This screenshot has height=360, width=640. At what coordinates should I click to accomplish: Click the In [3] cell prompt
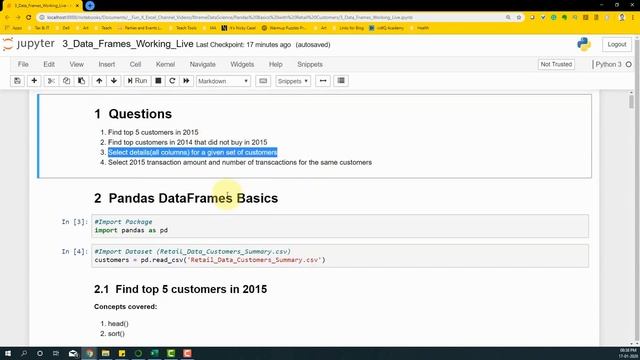click(75, 222)
